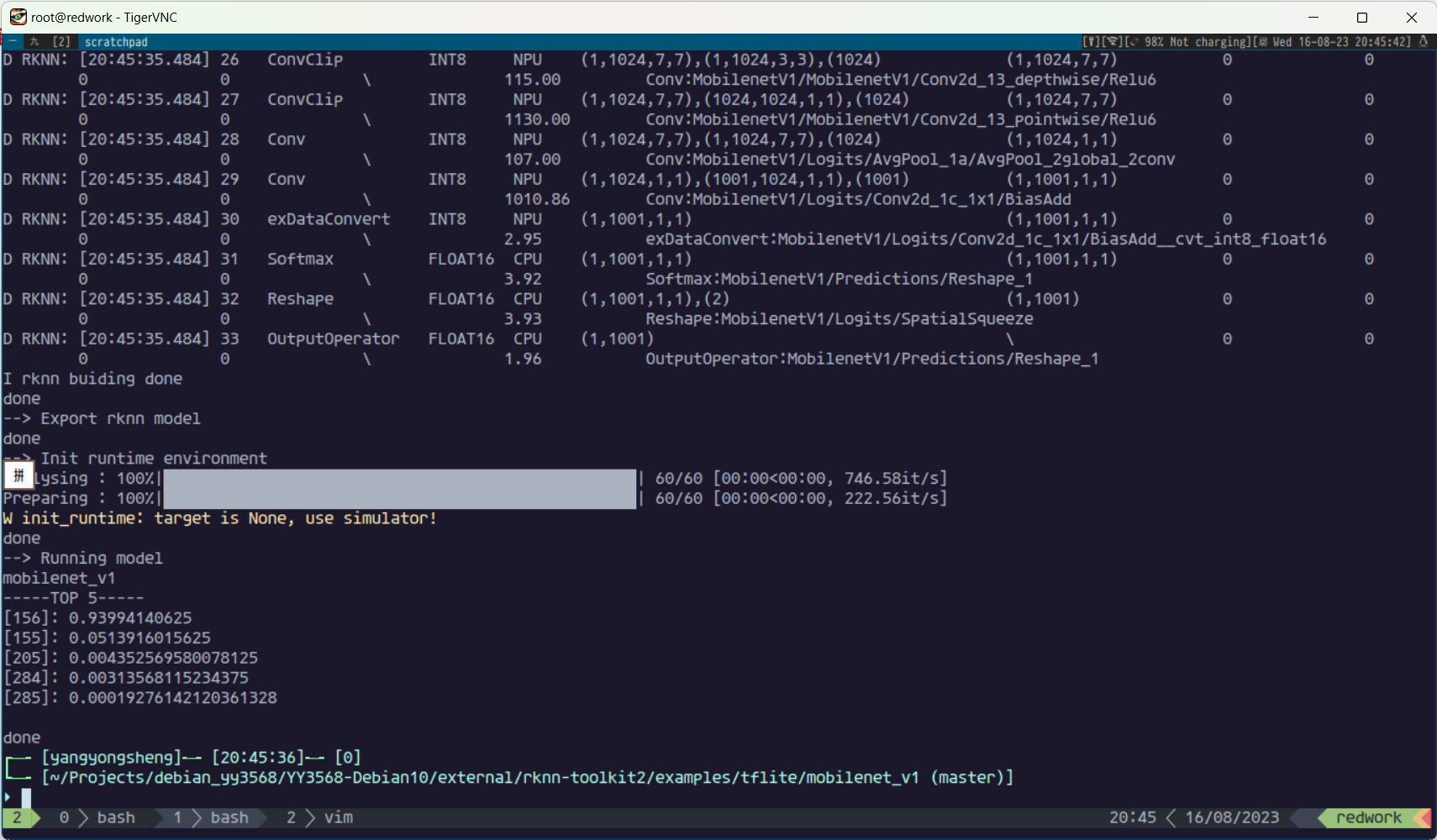Click the 'Conv2d_13_depthwise/Relu6' layer name

coord(1038,80)
